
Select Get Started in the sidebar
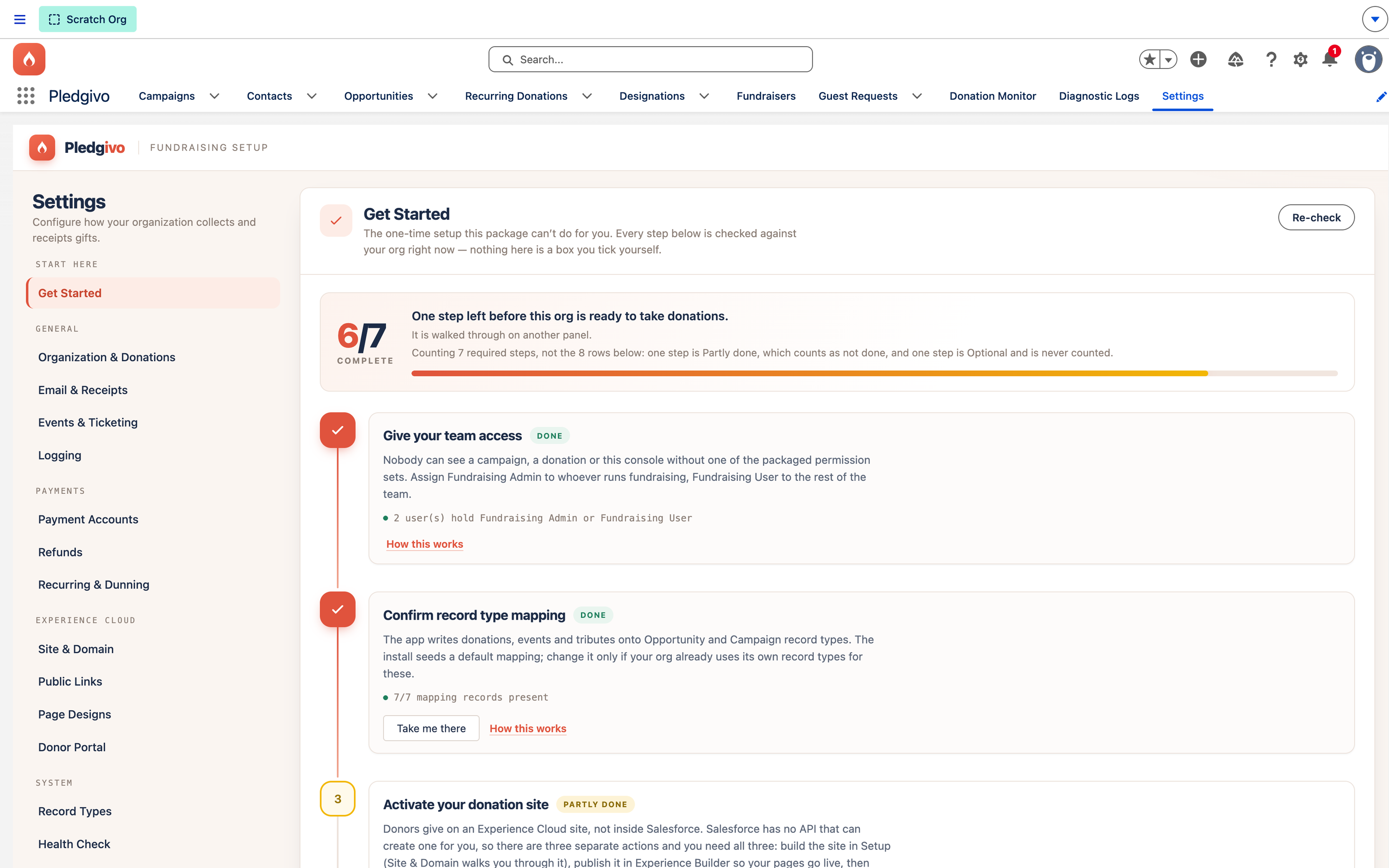tap(153, 293)
